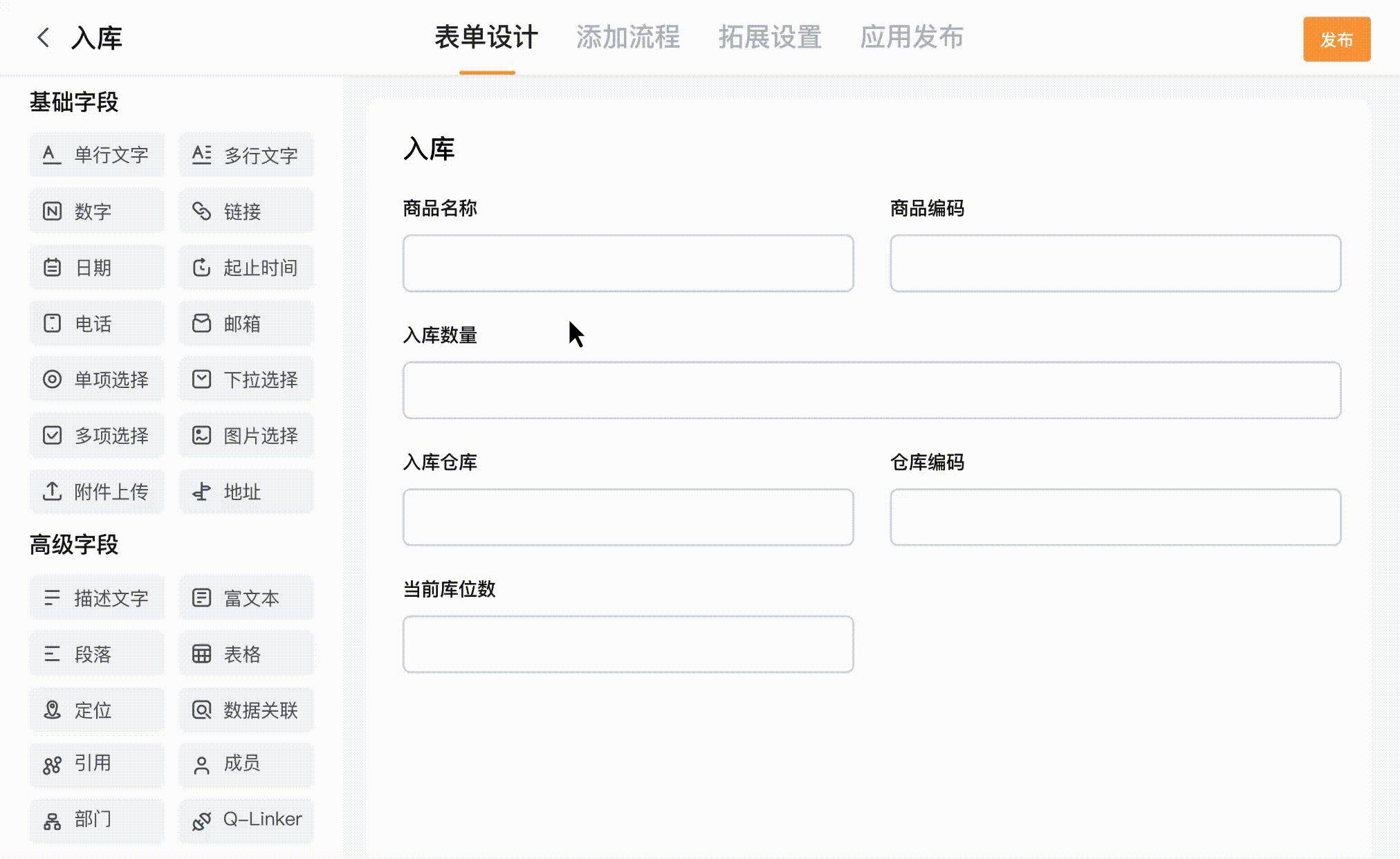Add the 单项选择 radio icon field
Screen dimensions: 1400x859
click(52, 379)
